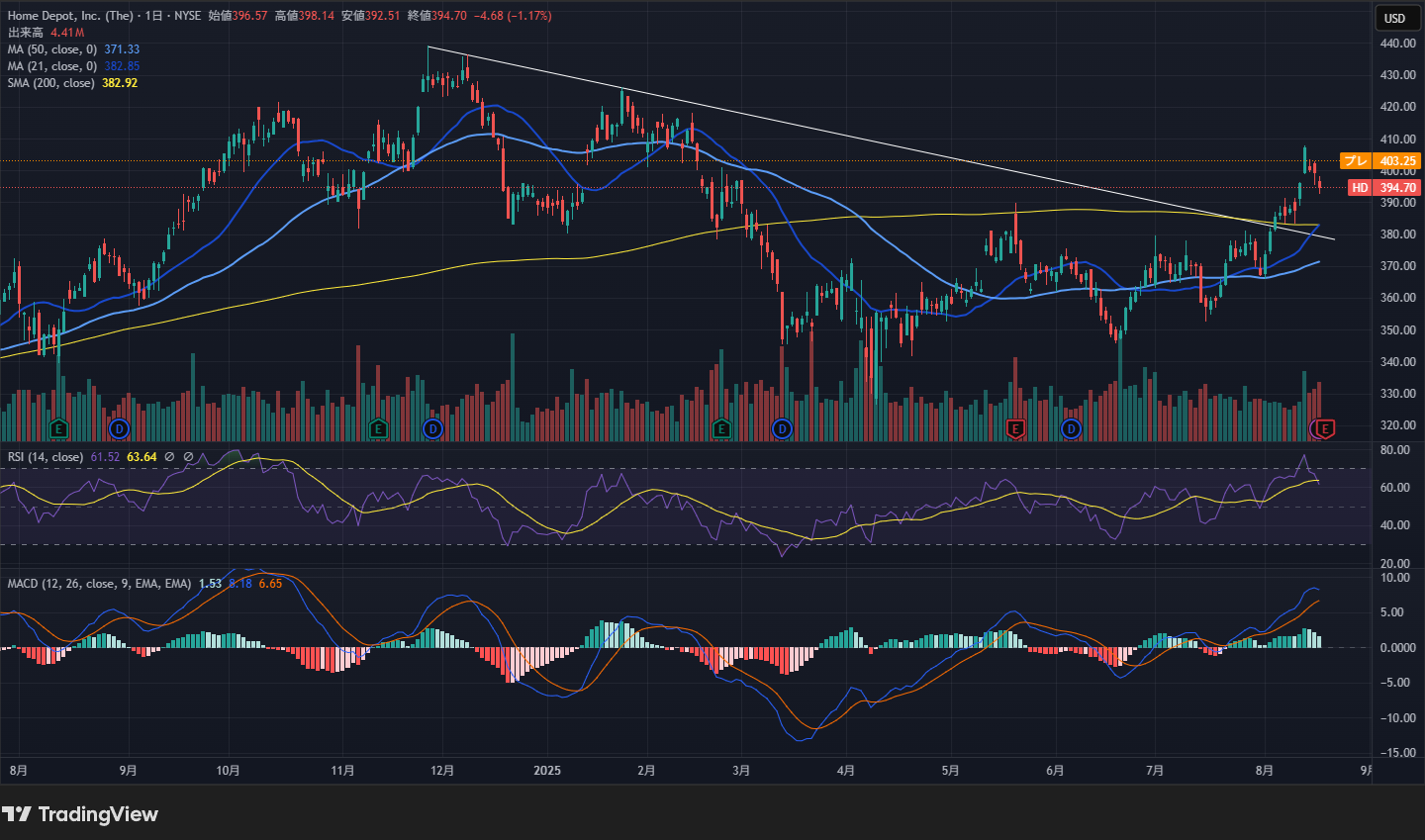Select the 1日 interval label in the title

(x=153, y=16)
